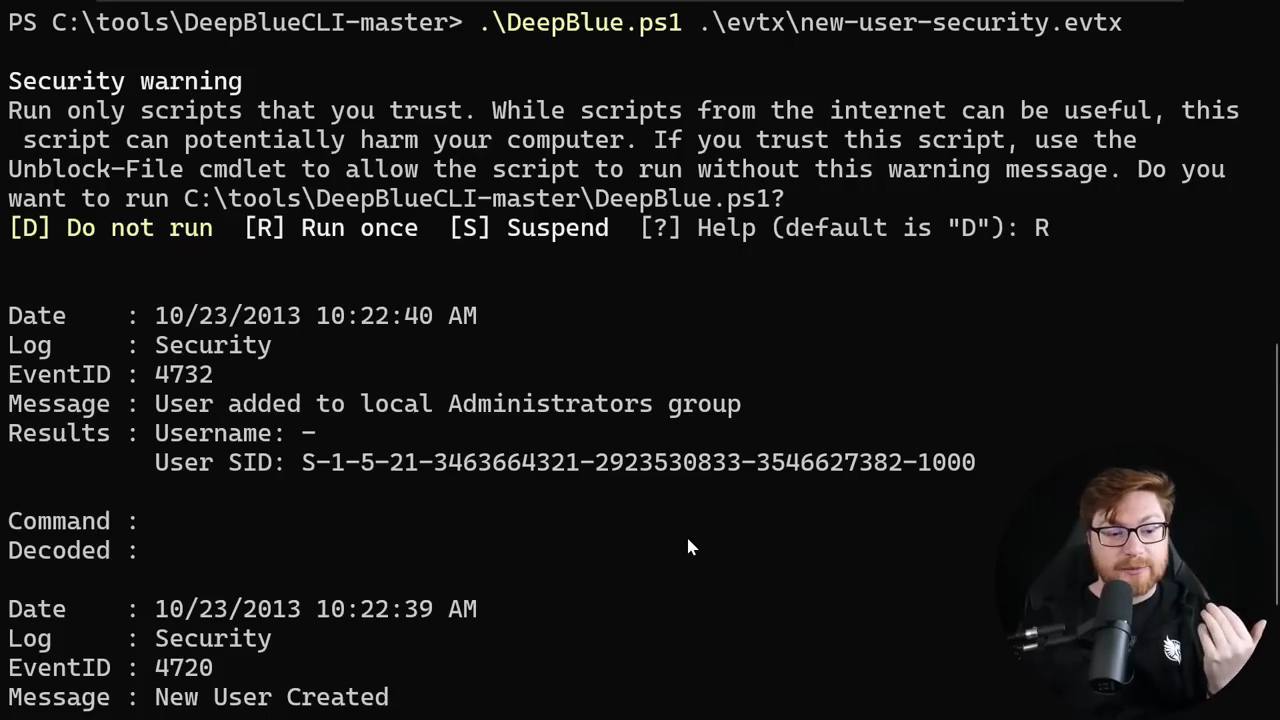This screenshot has height=720, width=1280.
Task: Click the User SID value ending in -1000
Action: [x=638, y=462]
